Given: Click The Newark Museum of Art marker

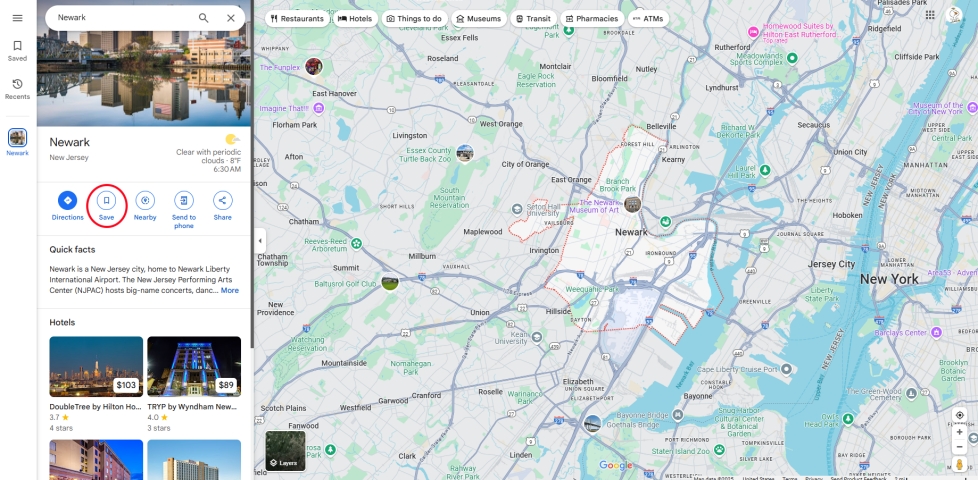Looking at the screenshot, I should [x=632, y=204].
